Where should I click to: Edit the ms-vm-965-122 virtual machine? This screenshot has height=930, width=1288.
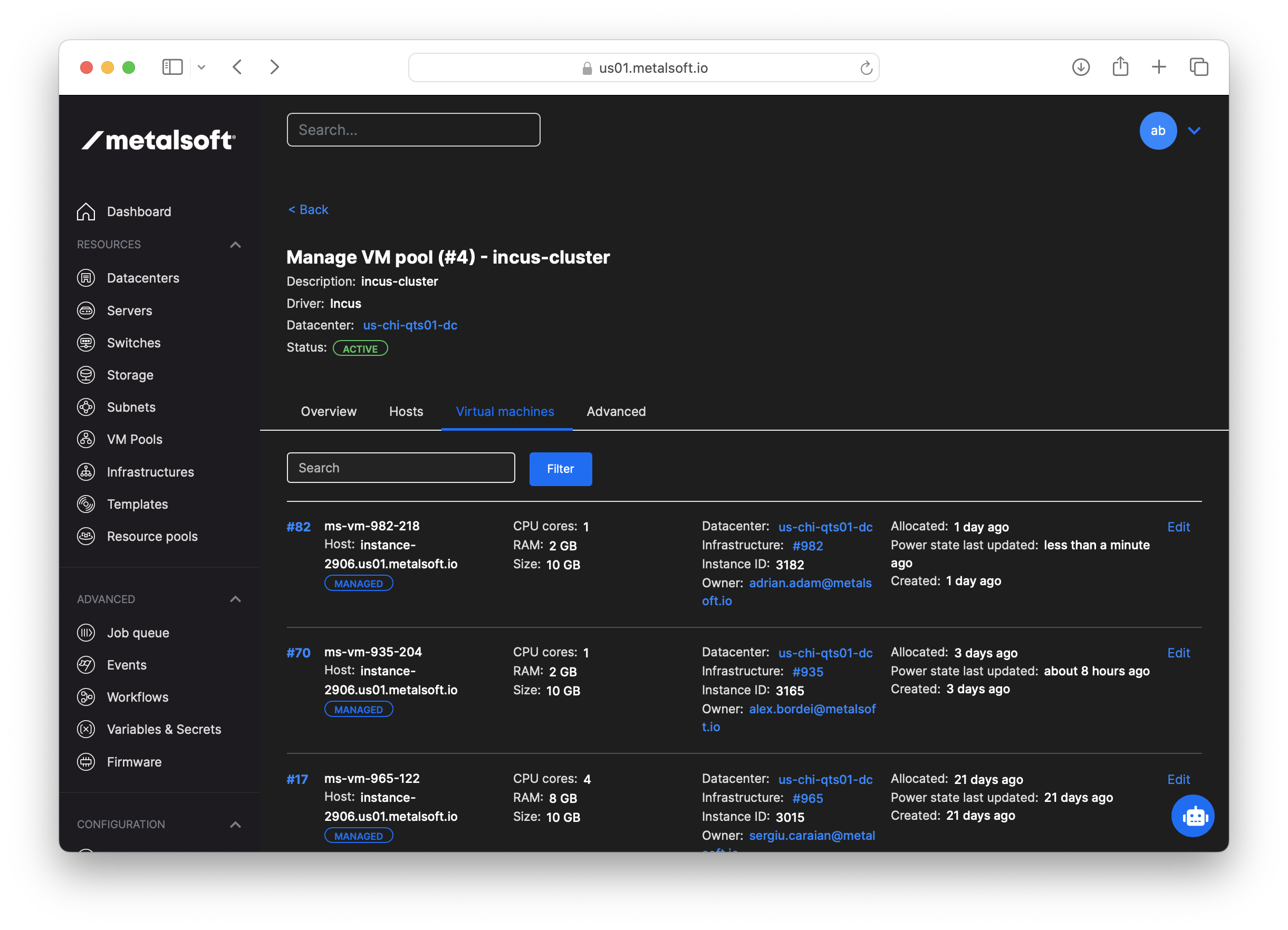tap(1178, 780)
